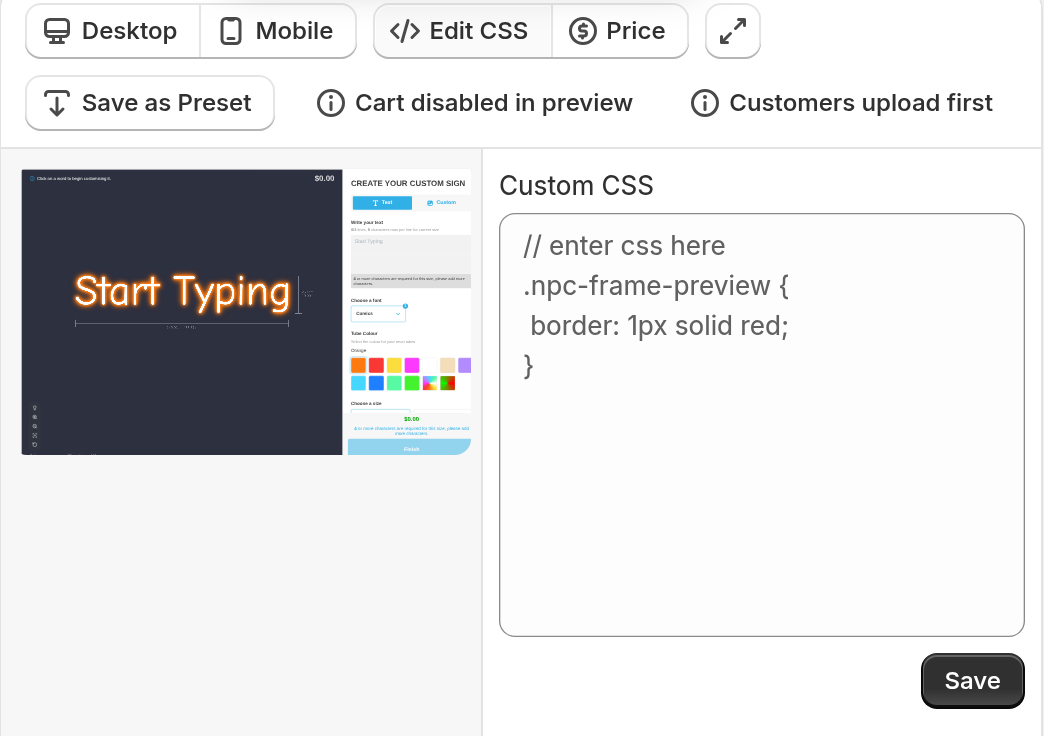Pick the cyan tube colour swatch
The image size is (1044, 736).
pyautogui.click(x=358, y=383)
